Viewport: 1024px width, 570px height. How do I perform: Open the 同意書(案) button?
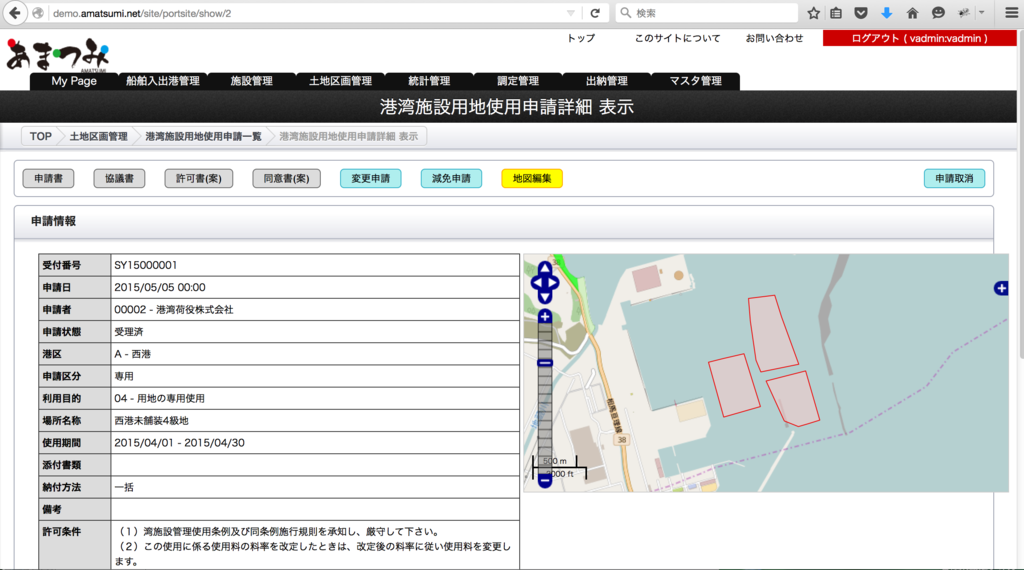(x=287, y=178)
